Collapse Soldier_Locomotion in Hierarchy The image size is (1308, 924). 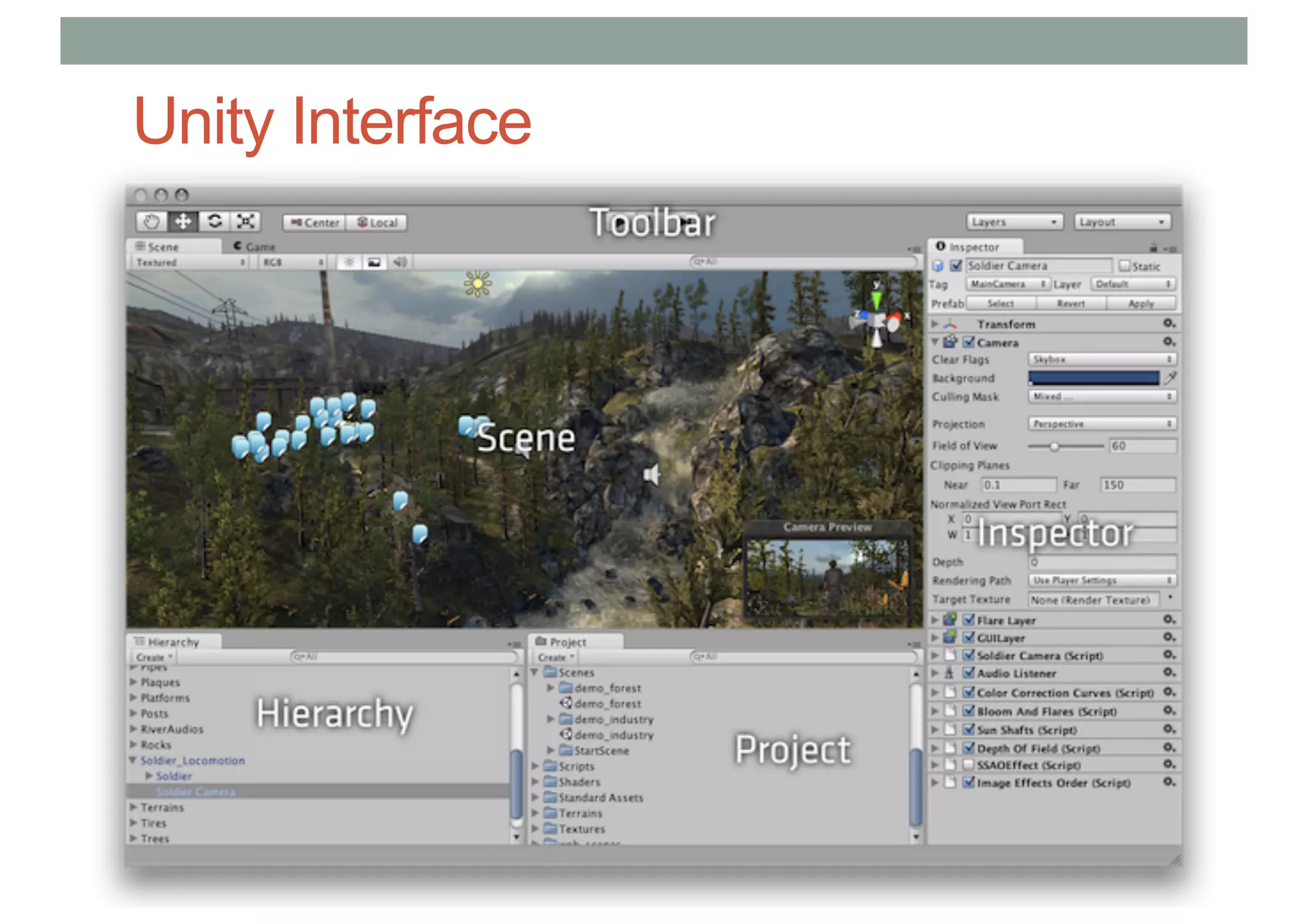[x=133, y=761]
